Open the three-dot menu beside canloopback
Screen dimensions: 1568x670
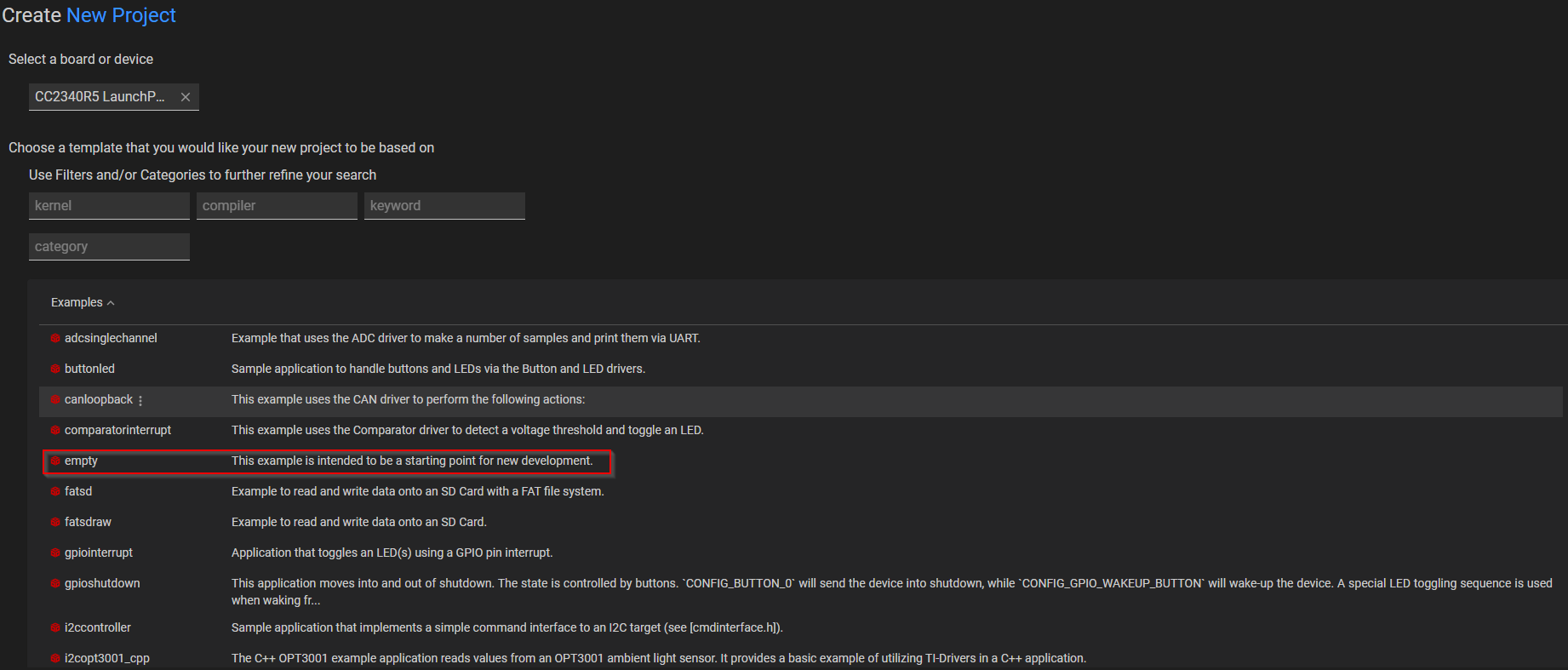(140, 400)
